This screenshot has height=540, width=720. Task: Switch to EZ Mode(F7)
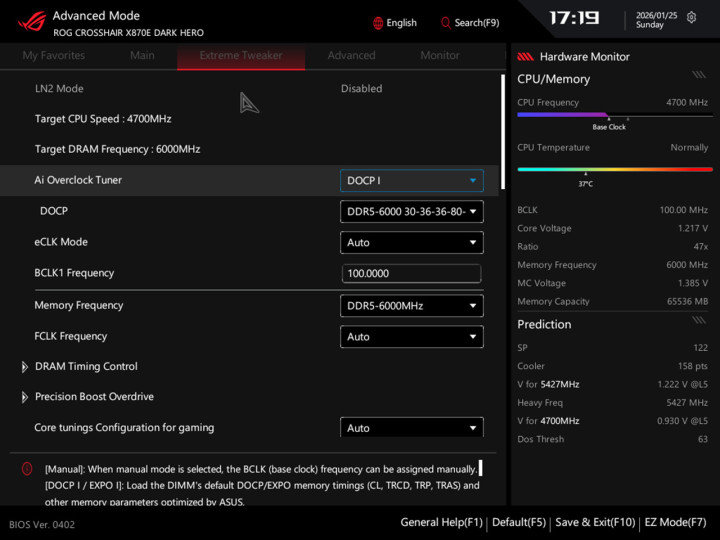pyautogui.click(x=676, y=523)
